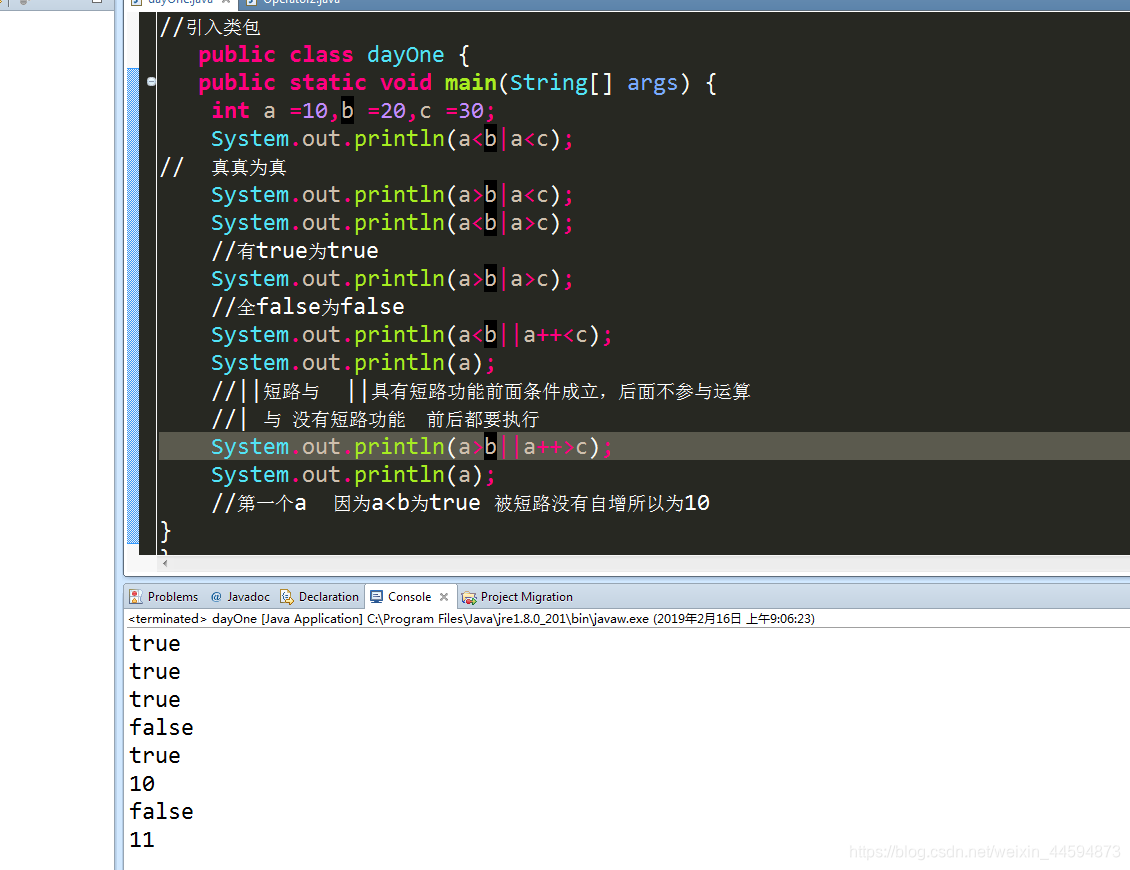1130x870 pixels.
Task: Click the println(a>b|a>c) statement
Action: (x=392, y=279)
